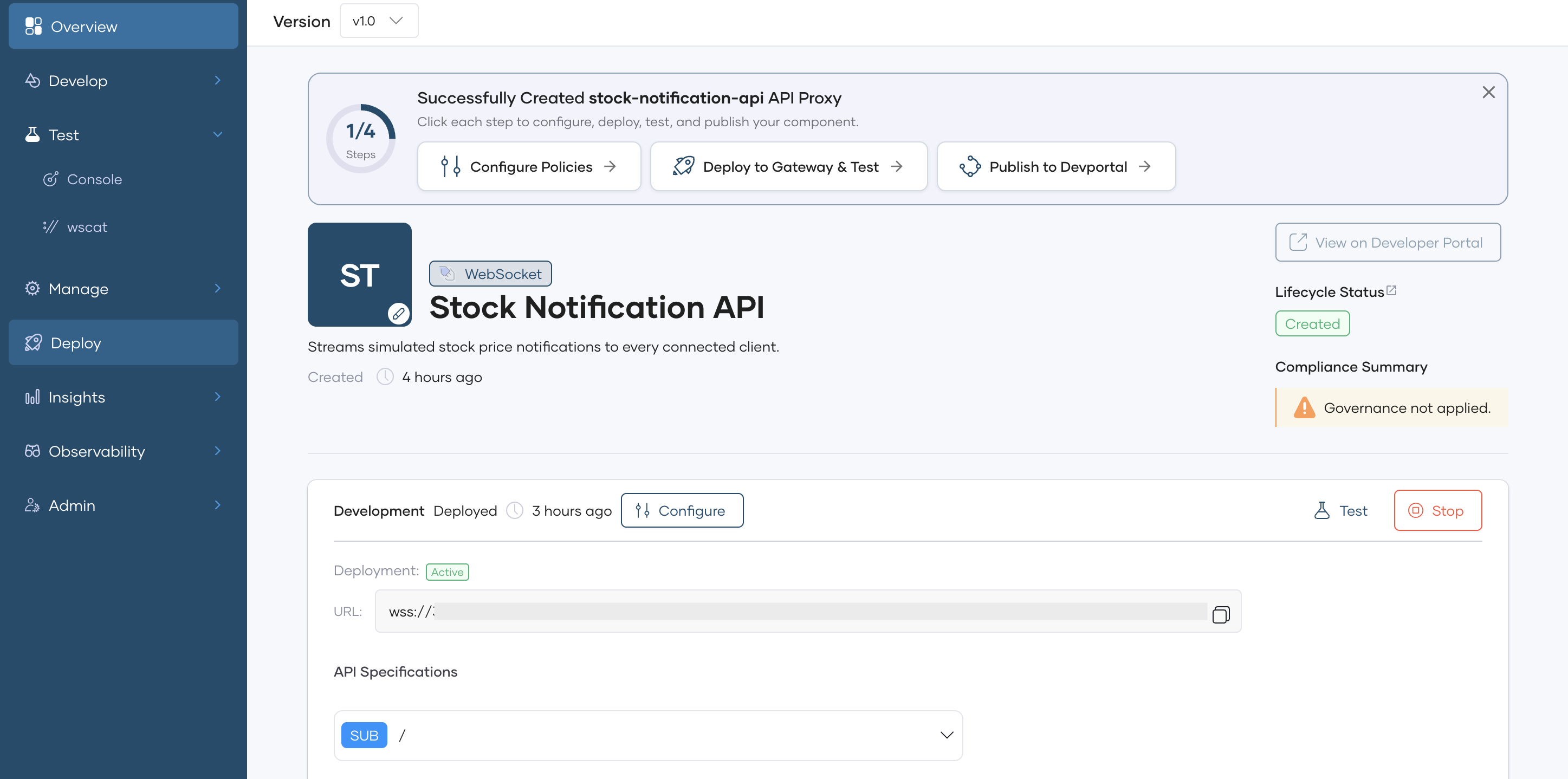Click the ST API thumbnail
Viewport: 1568px width, 779px height.
pos(359,275)
